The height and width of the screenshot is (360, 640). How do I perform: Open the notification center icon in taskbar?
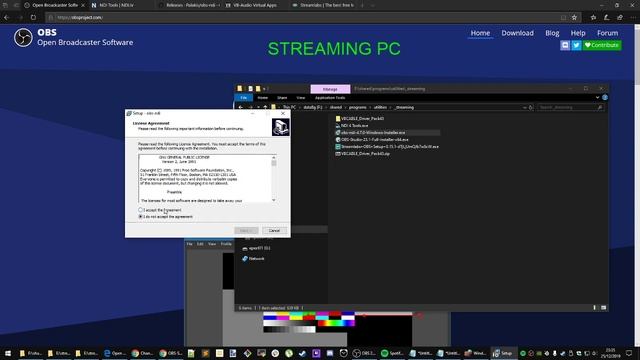[629, 353]
